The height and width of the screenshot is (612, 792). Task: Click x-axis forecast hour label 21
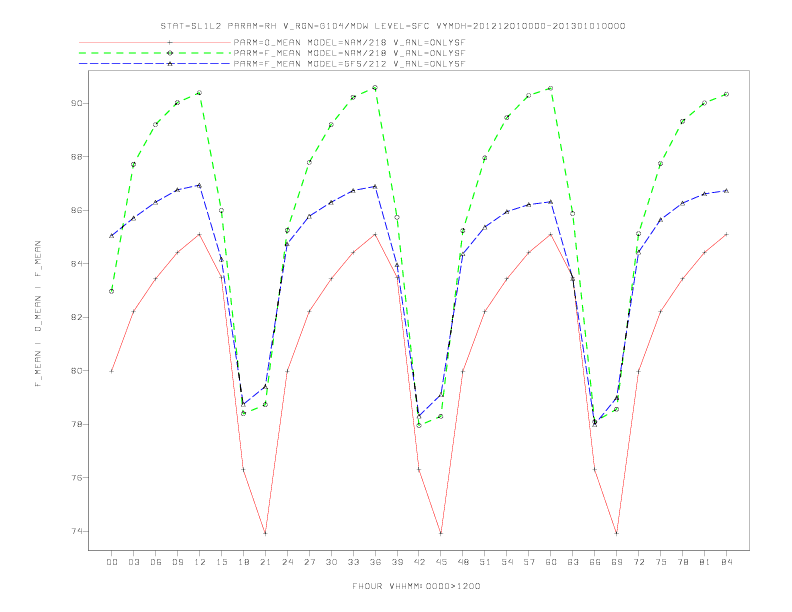[266, 562]
